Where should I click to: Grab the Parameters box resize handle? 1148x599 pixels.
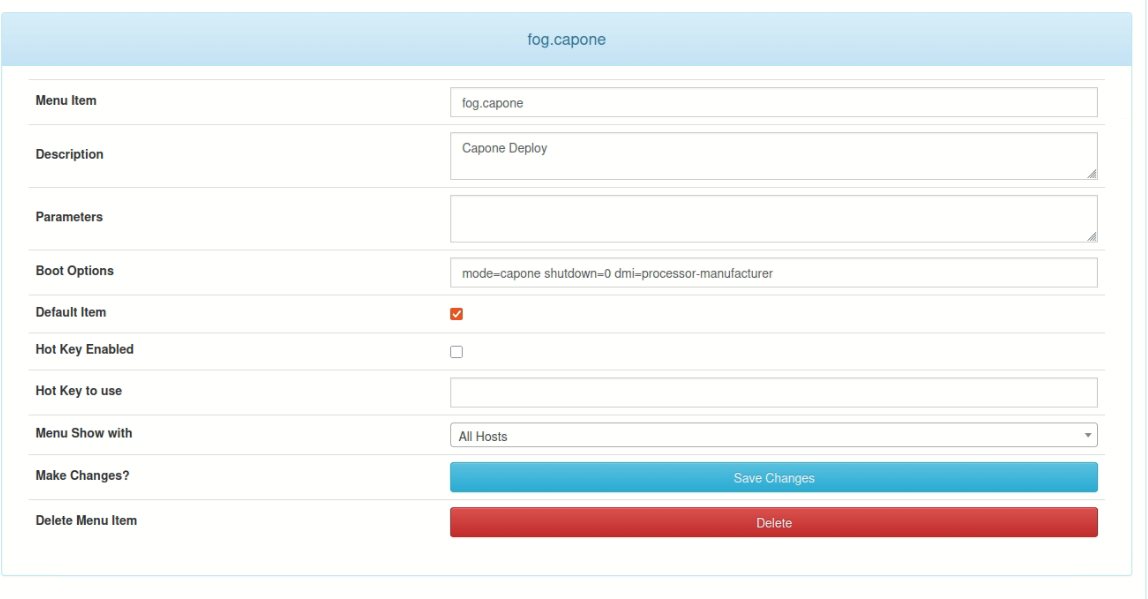pos(1091,236)
